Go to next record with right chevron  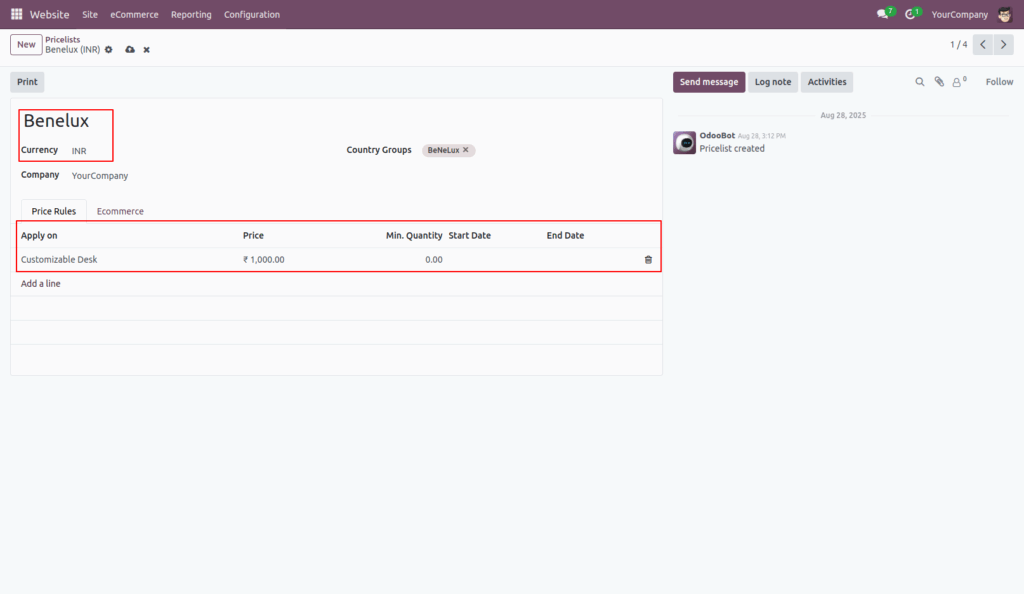pos(1003,44)
